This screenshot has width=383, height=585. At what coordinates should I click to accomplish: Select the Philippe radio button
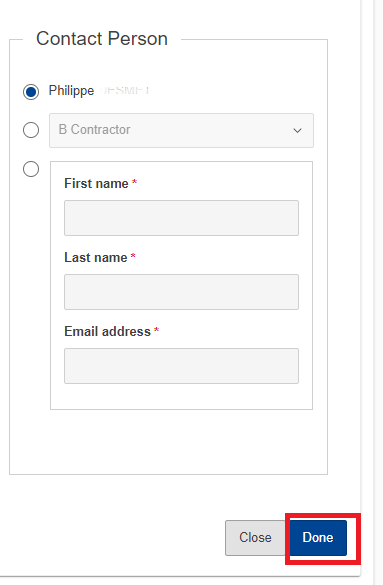point(31,91)
